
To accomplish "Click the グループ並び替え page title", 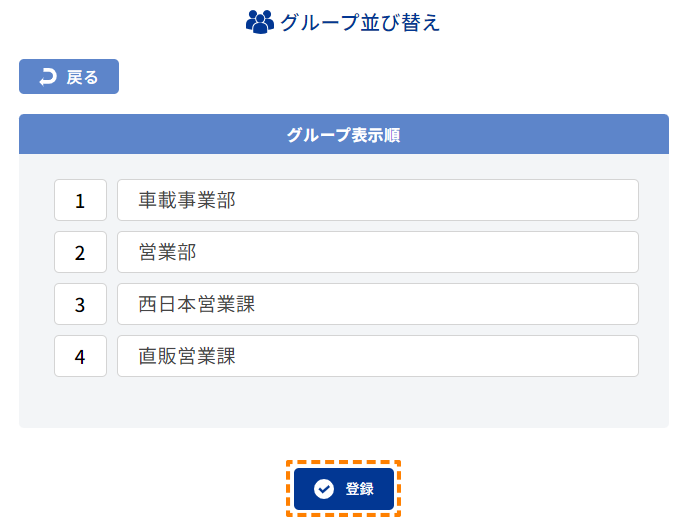I will (x=360, y=22).
